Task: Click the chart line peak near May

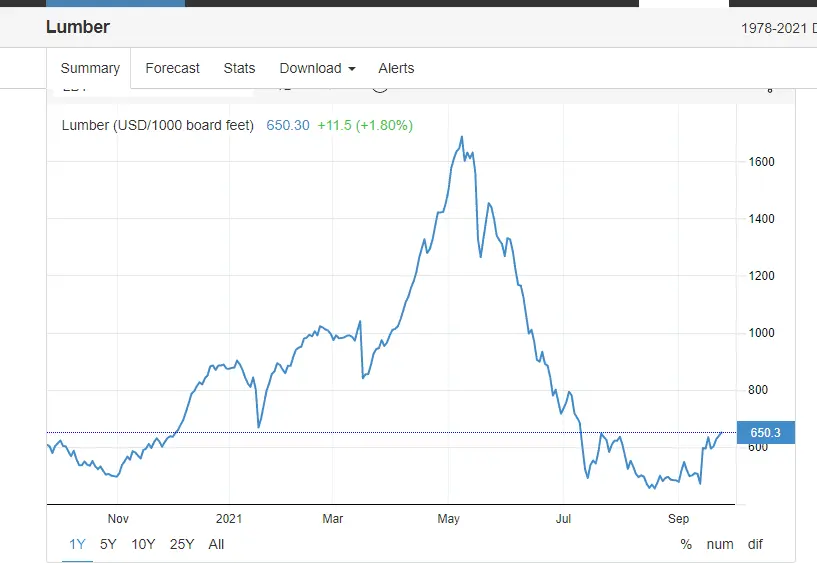Action: [461, 137]
